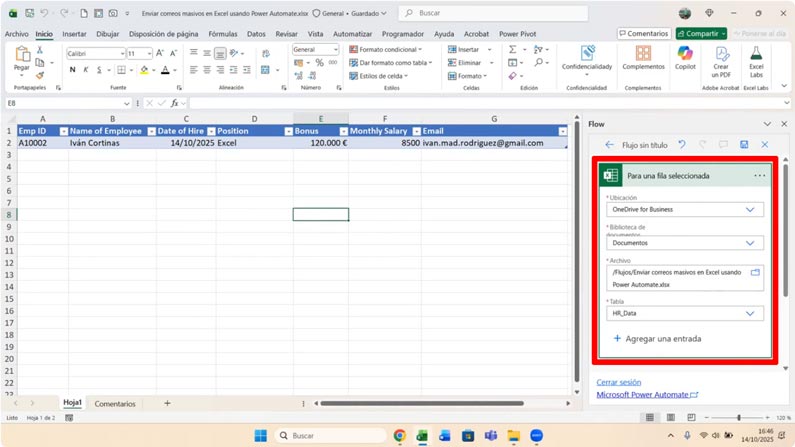
Task: Switch to the Comentarios sheet tab
Action: click(115, 403)
